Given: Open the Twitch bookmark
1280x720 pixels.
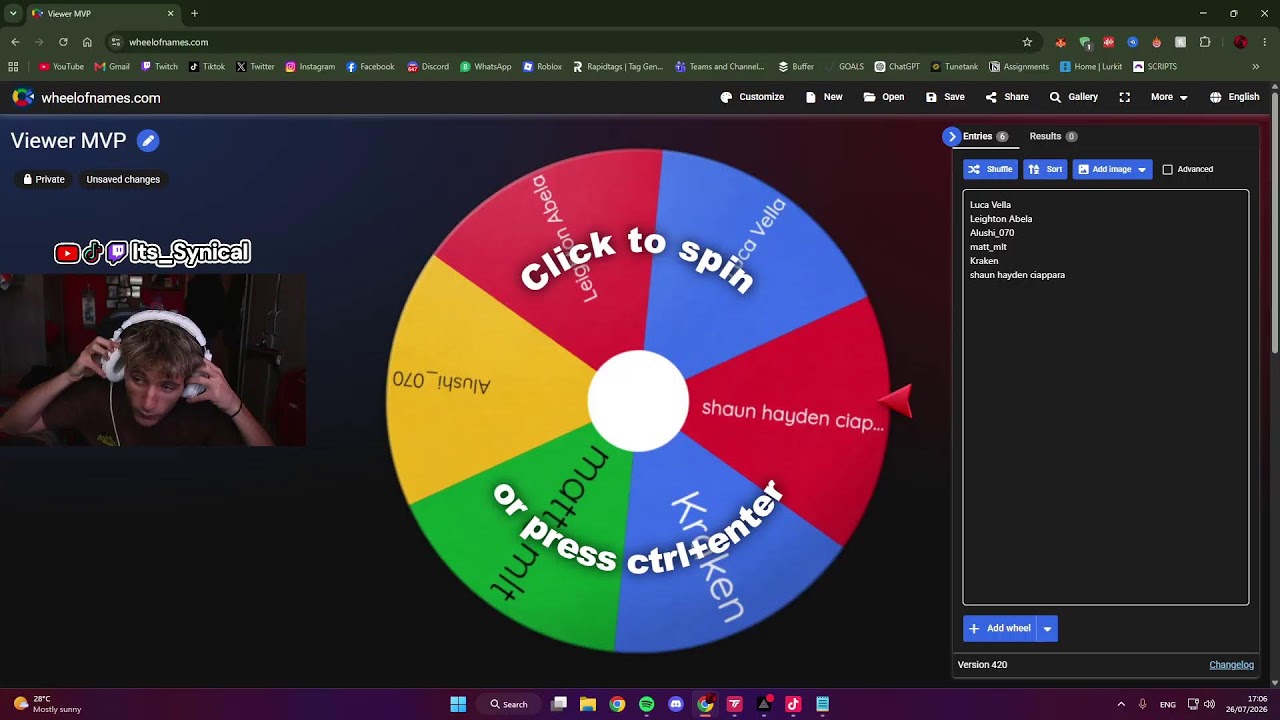Looking at the screenshot, I should 160,67.
